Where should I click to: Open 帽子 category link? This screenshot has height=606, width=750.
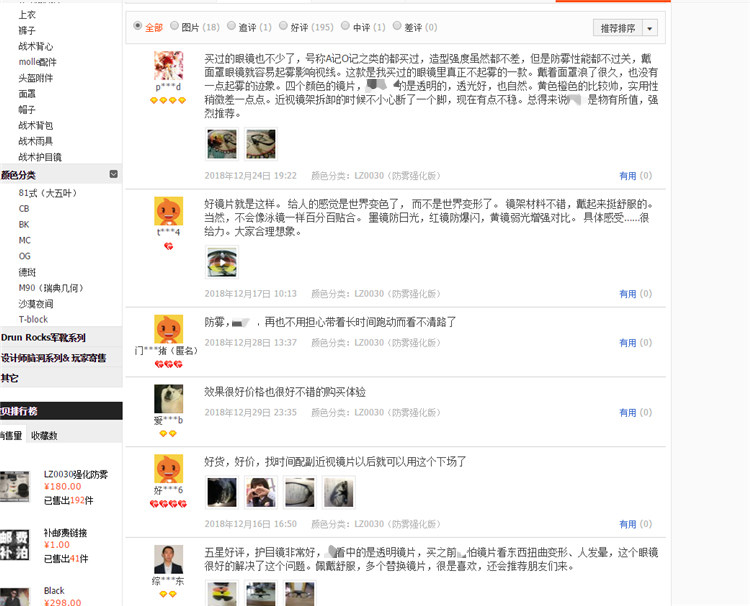[x=27, y=110]
